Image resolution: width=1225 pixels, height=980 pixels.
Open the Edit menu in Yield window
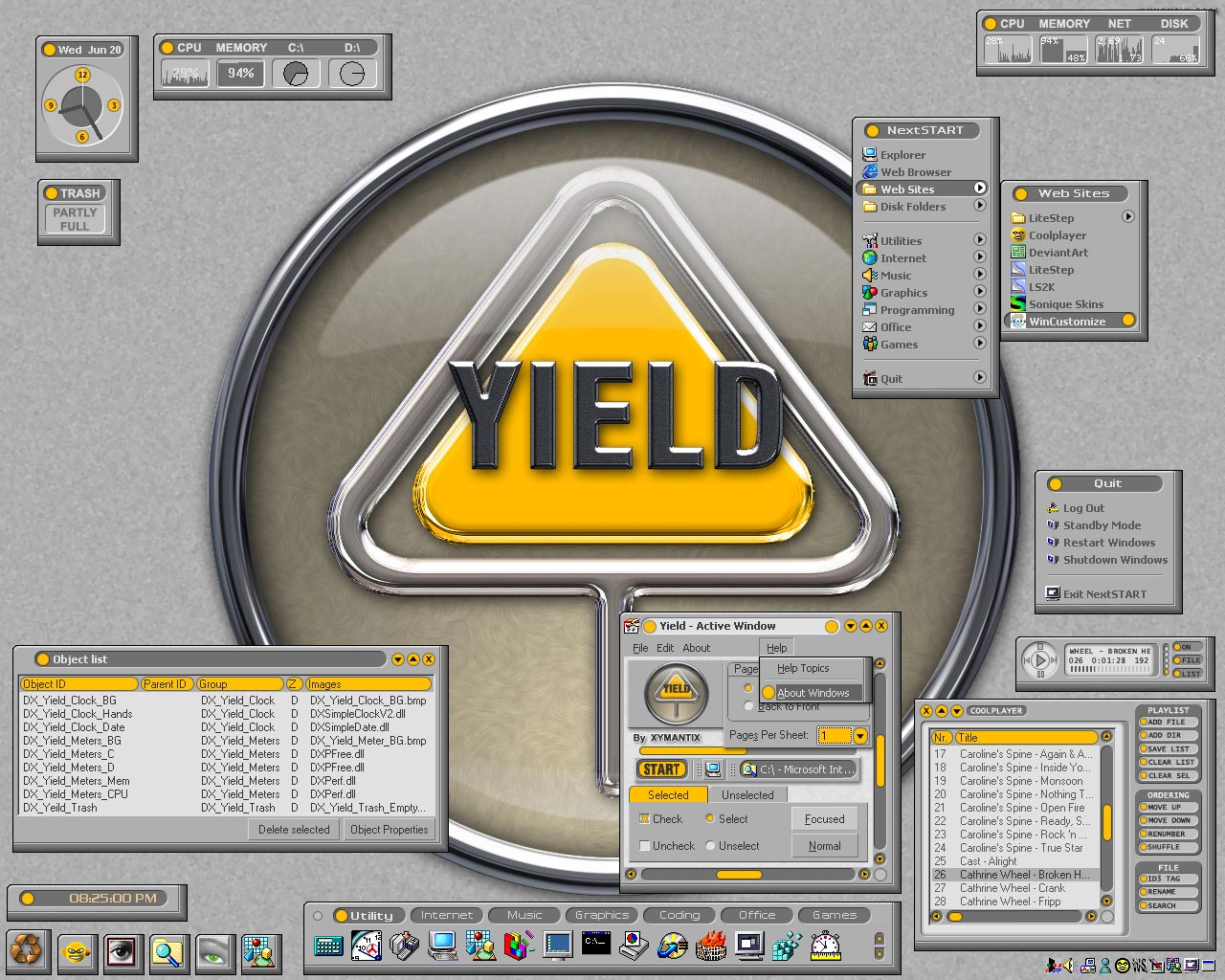point(665,648)
